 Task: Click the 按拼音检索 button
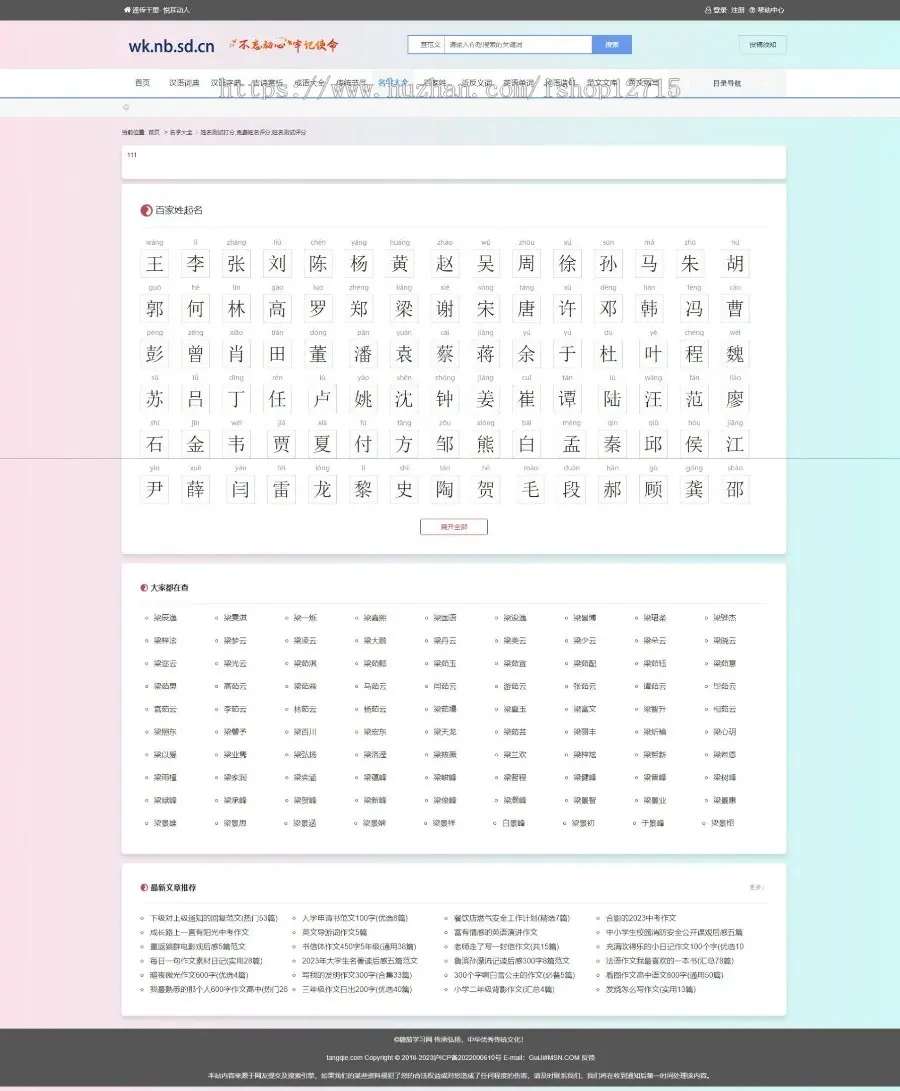click(762, 44)
